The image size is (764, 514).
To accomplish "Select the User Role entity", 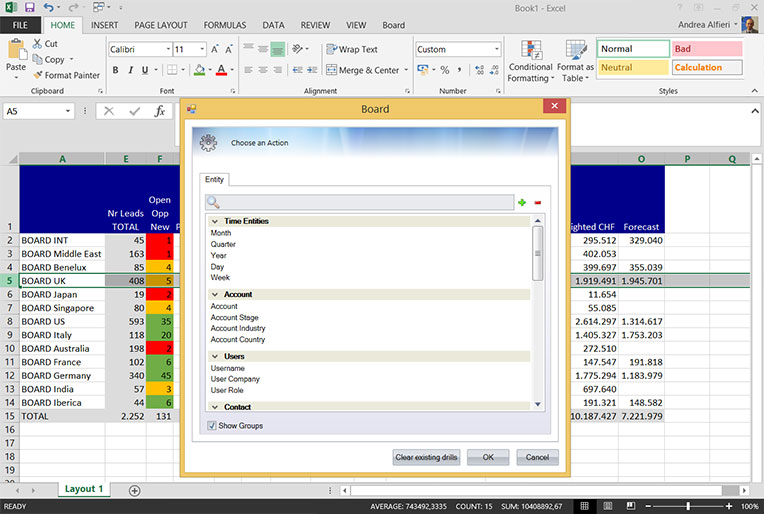I will click(x=227, y=390).
